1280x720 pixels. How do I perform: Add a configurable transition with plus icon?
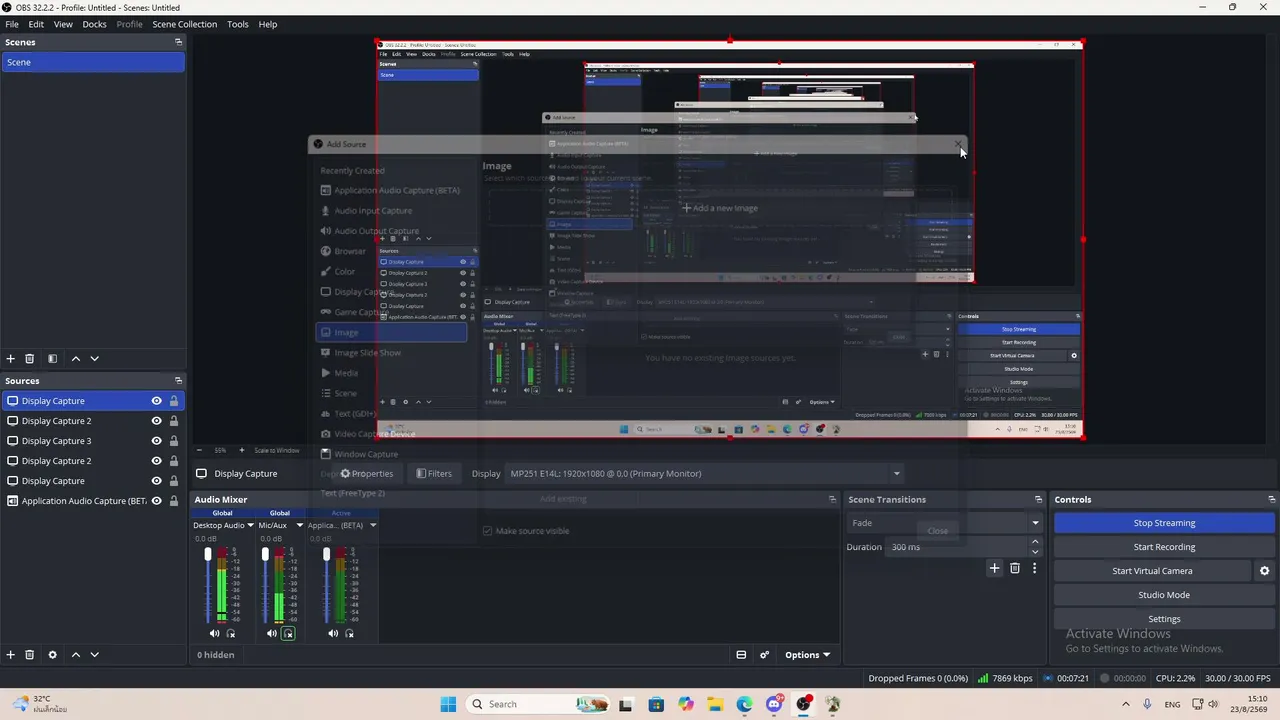[x=994, y=568]
